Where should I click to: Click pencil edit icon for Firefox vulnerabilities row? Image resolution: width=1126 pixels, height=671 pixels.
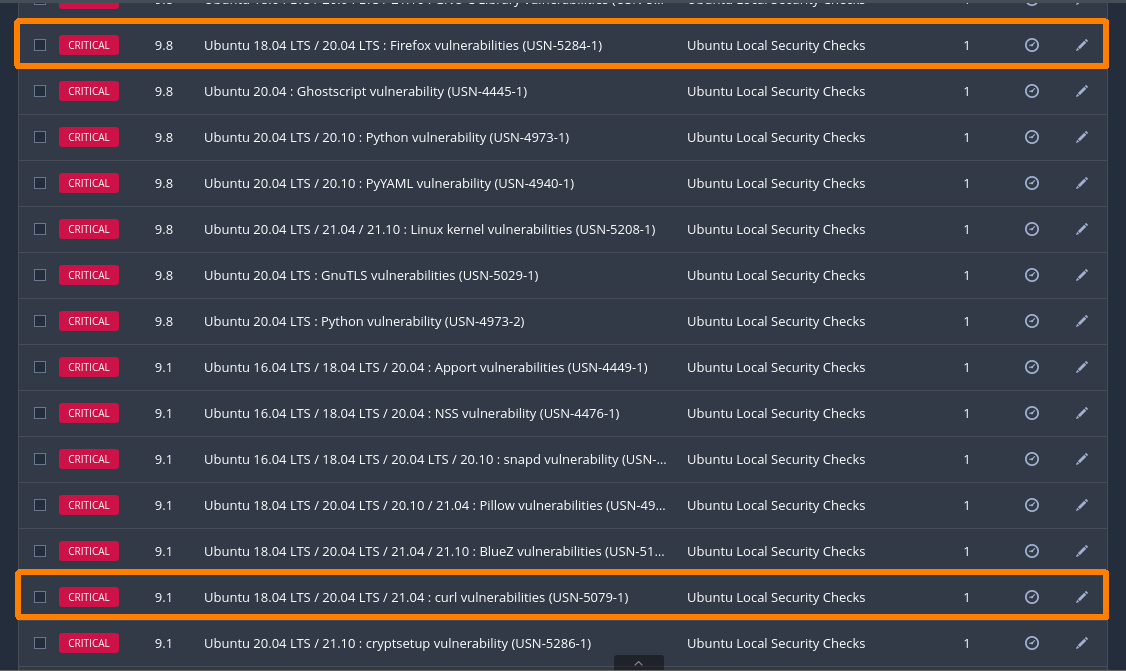[1081, 45]
